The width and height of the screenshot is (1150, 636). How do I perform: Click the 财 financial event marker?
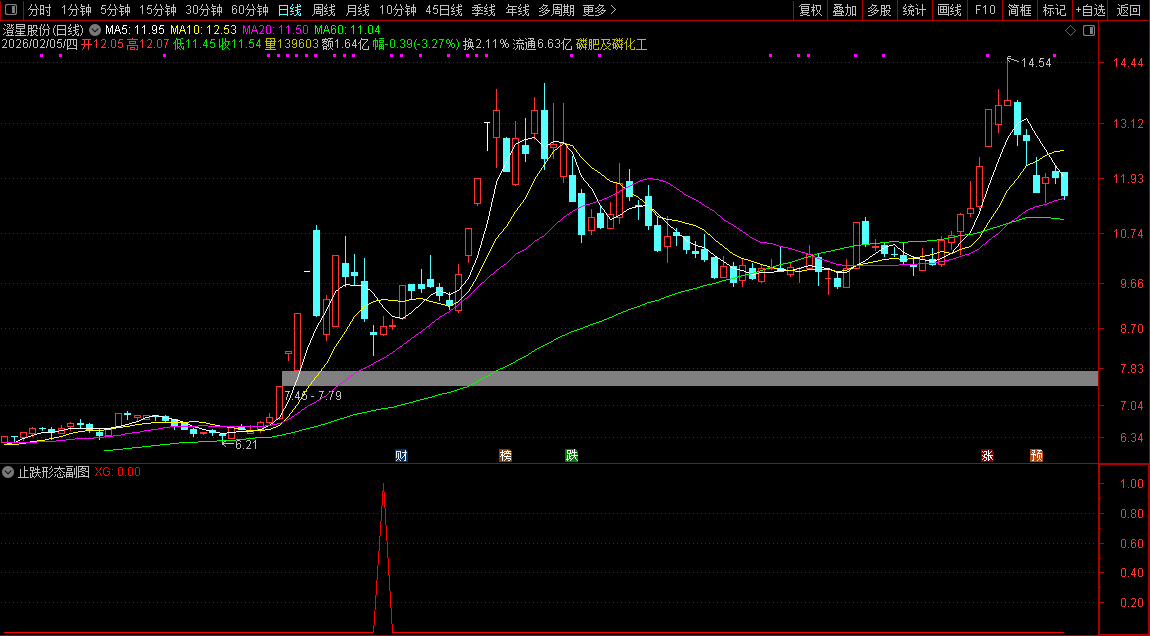[401, 456]
